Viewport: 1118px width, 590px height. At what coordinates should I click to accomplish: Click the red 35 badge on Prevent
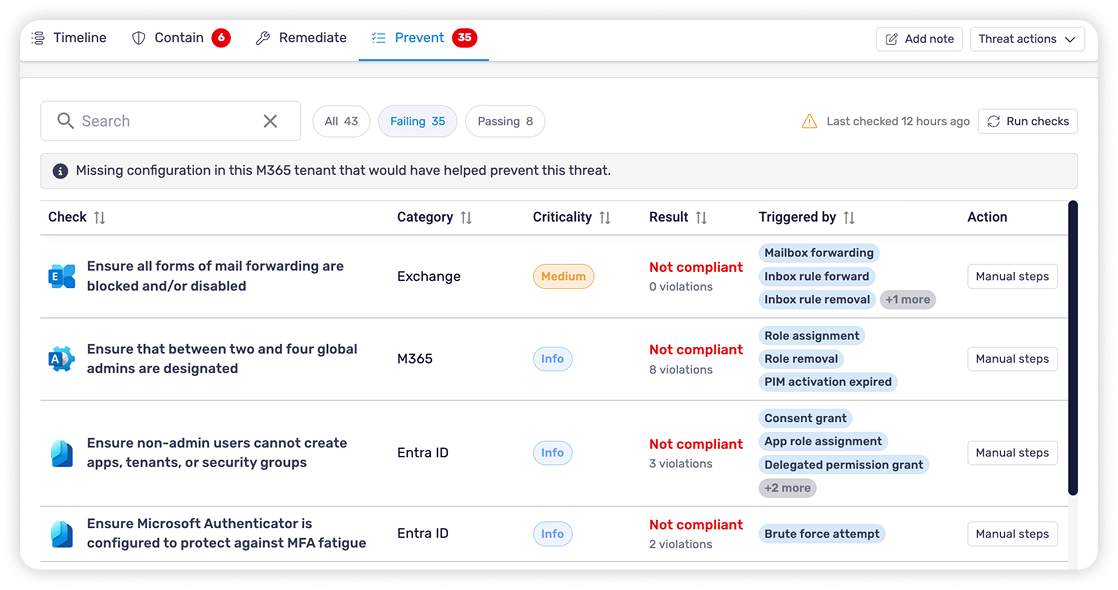pyautogui.click(x=464, y=38)
